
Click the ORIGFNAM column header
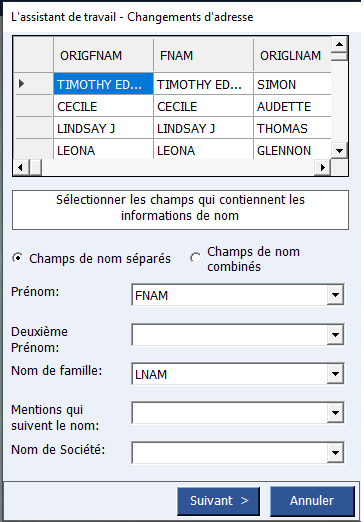pyautogui.click(x=103, y=55)
